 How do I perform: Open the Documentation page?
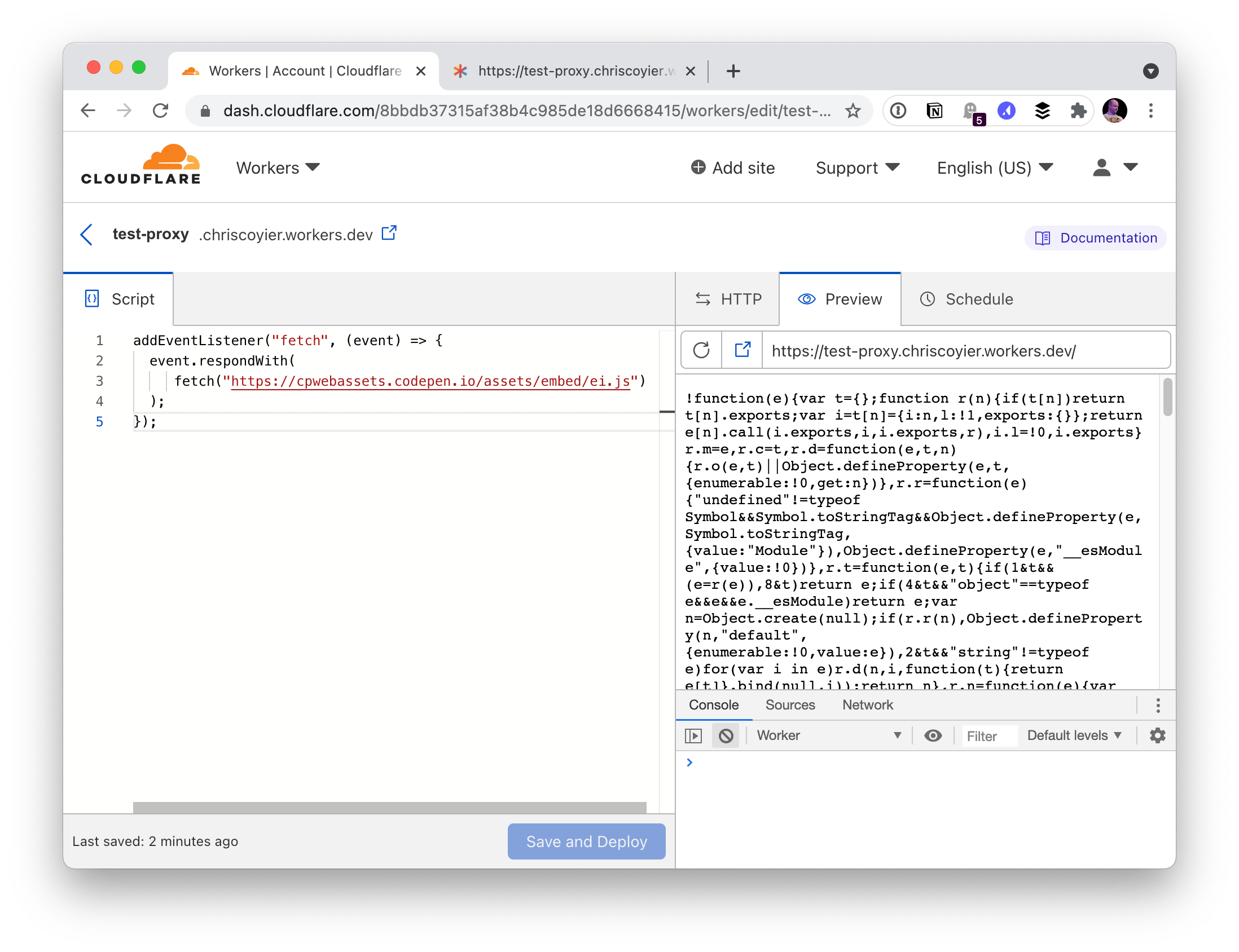click(1094, 238)
